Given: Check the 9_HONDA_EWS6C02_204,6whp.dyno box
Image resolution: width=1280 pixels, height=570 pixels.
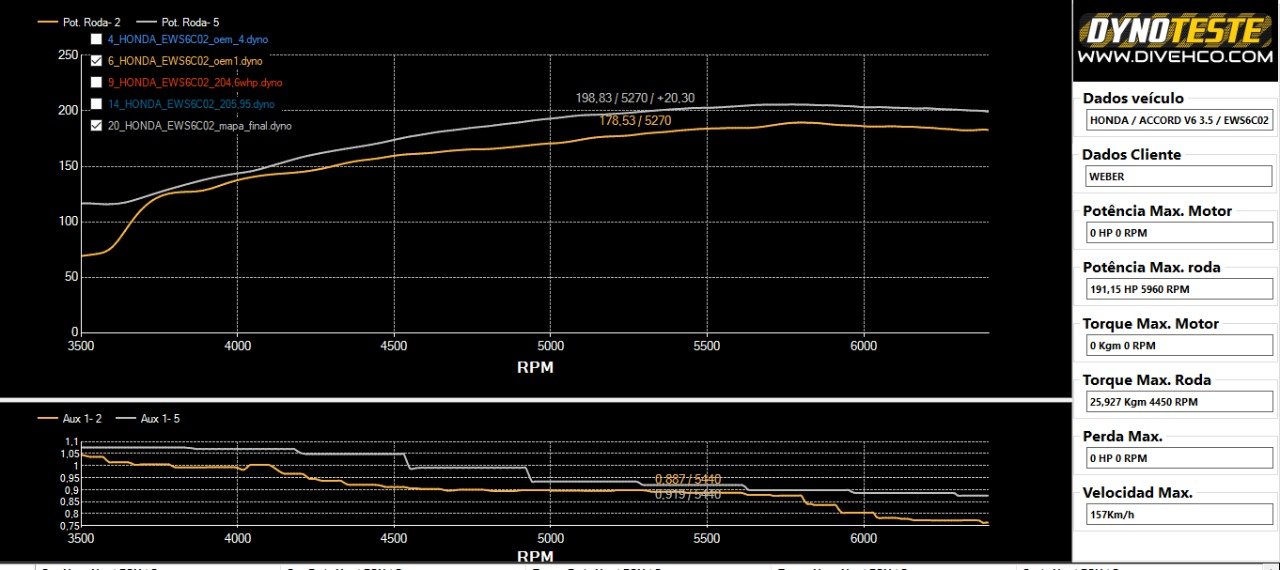Looking at the screenshot, I should pos(96,83).
